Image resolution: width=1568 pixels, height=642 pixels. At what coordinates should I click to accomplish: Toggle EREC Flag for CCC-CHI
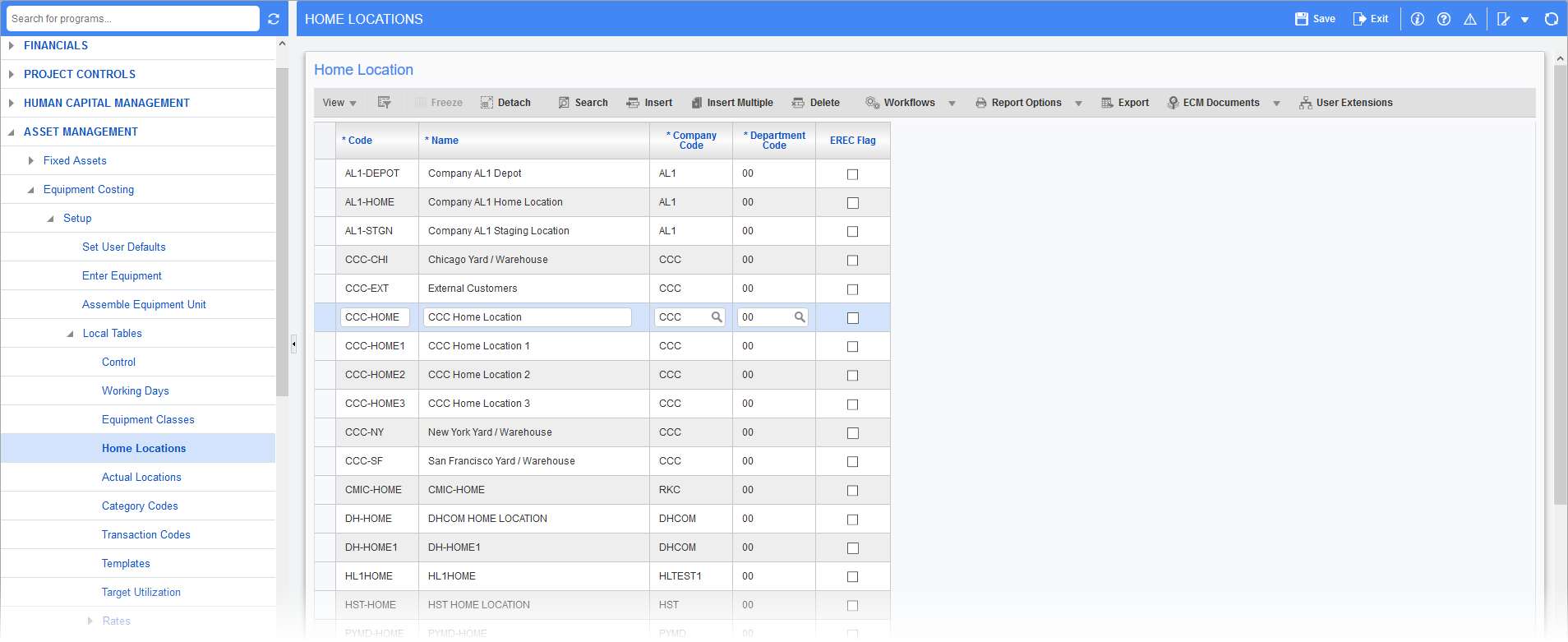click(x=853, y=261)
